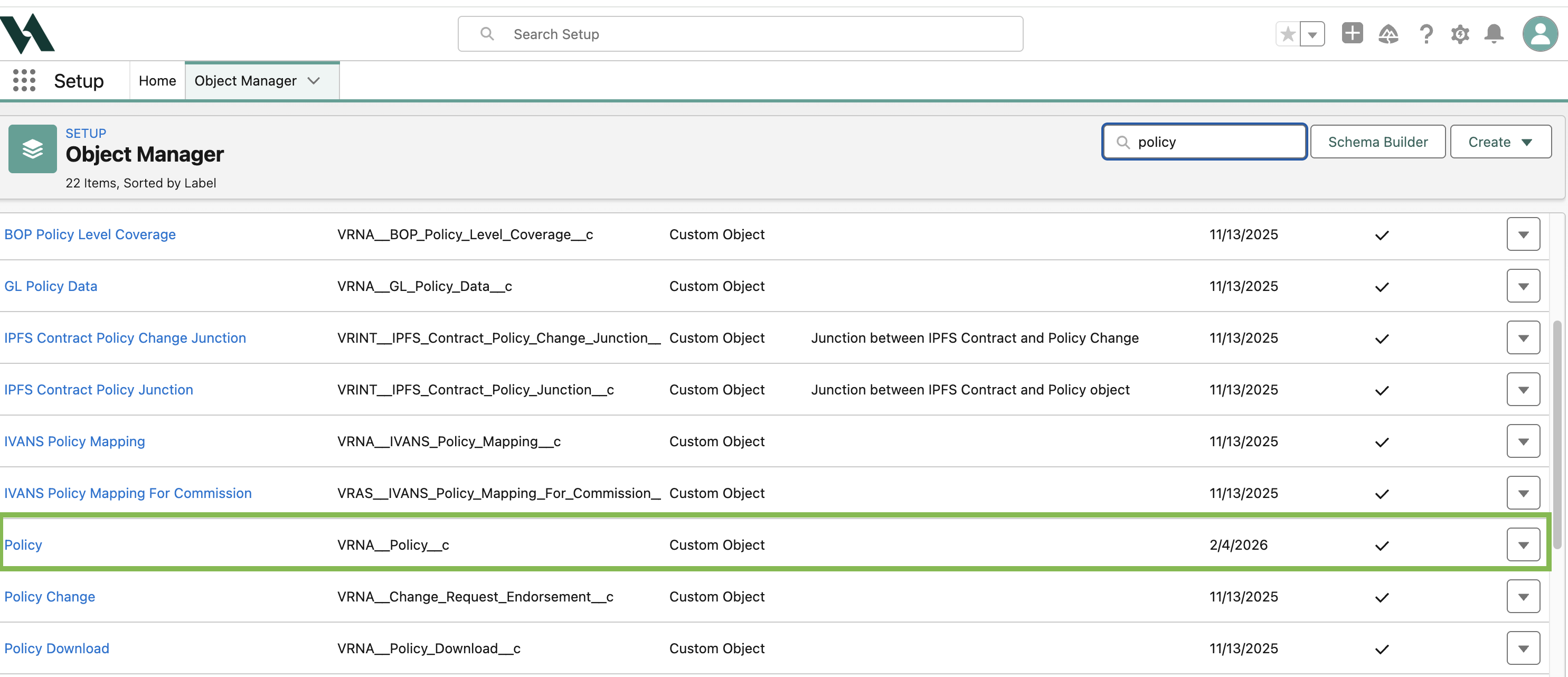Click description 'Junction between IPFS Contract and Policy object'
The height and width of the screenshot is (677, 1568).
(970, 390)
